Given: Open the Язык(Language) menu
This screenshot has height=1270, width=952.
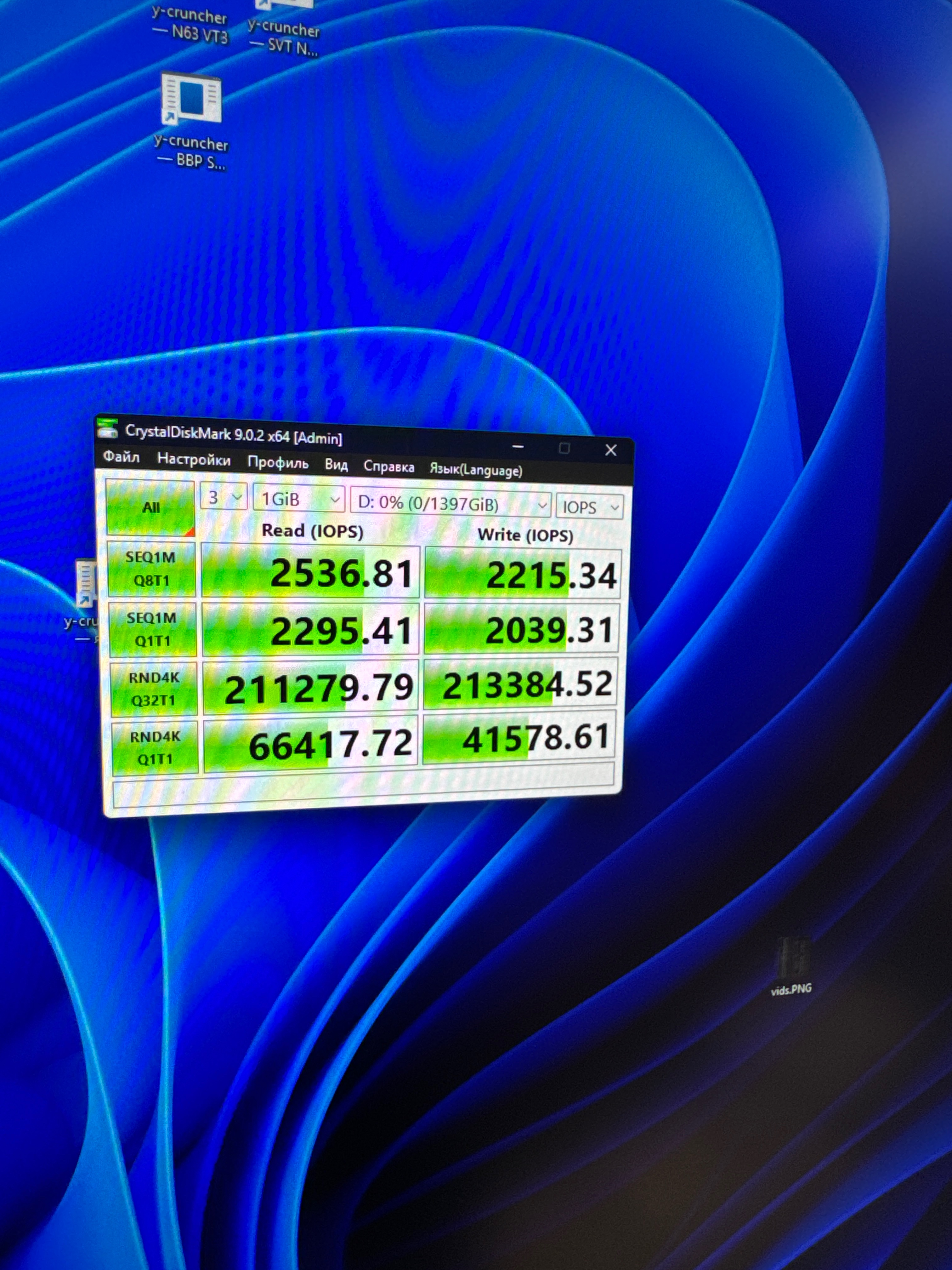Looking at the screenshot, I should [476, 470].
